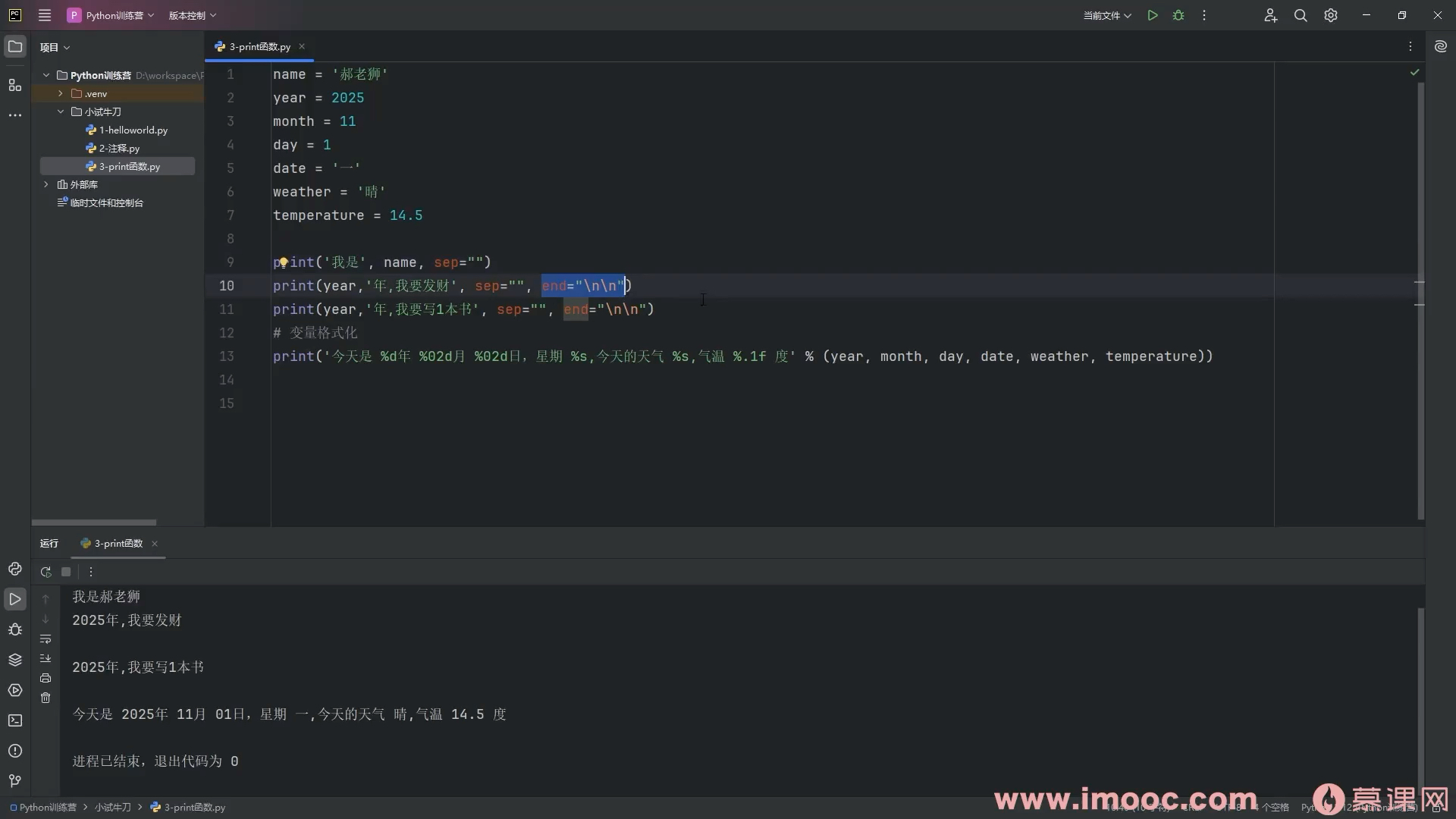Click 小试牛刀 in bottom breadcrumb
Image resolution: width=1456 pixels, height=819 pixels.
pyautogui.click(x=112, y=808)
